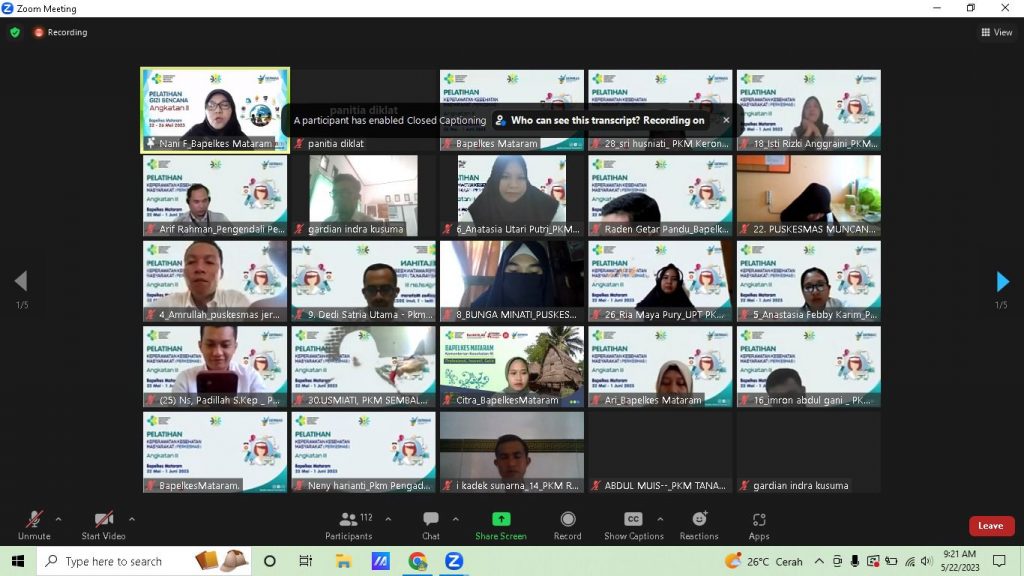
Task: Open Google Chrome from the taskbar
Action: pos(417,561)
